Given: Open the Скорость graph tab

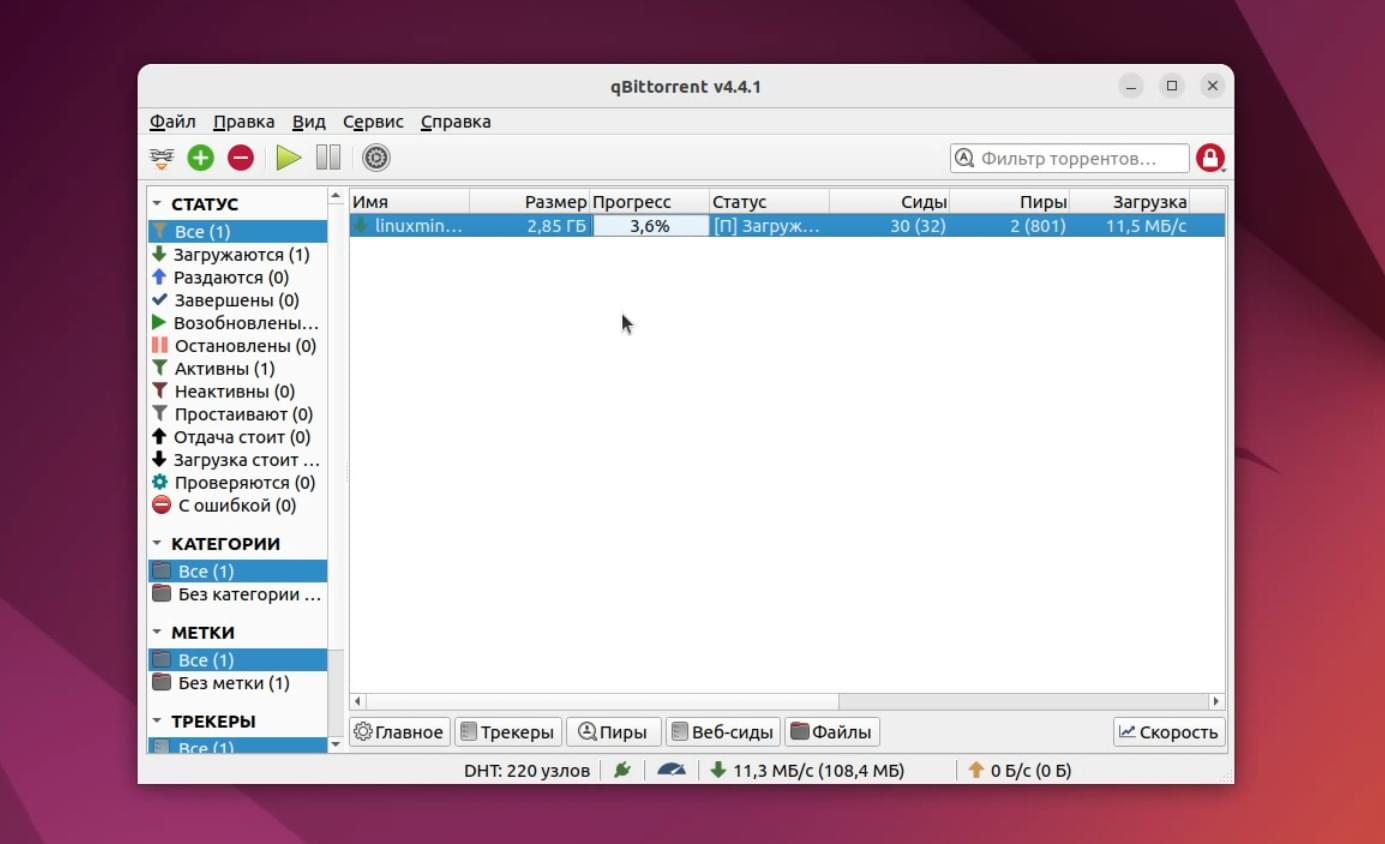Looking at the screenshot, I should pos(1169,732).
